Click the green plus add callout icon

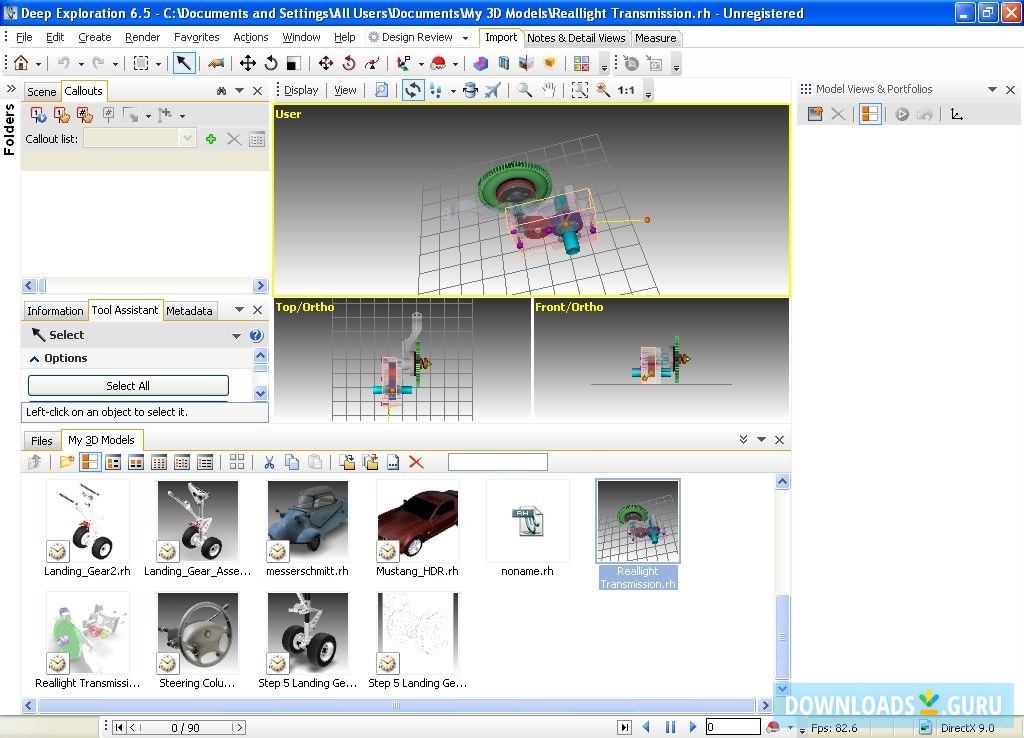[x=211, y=139]
